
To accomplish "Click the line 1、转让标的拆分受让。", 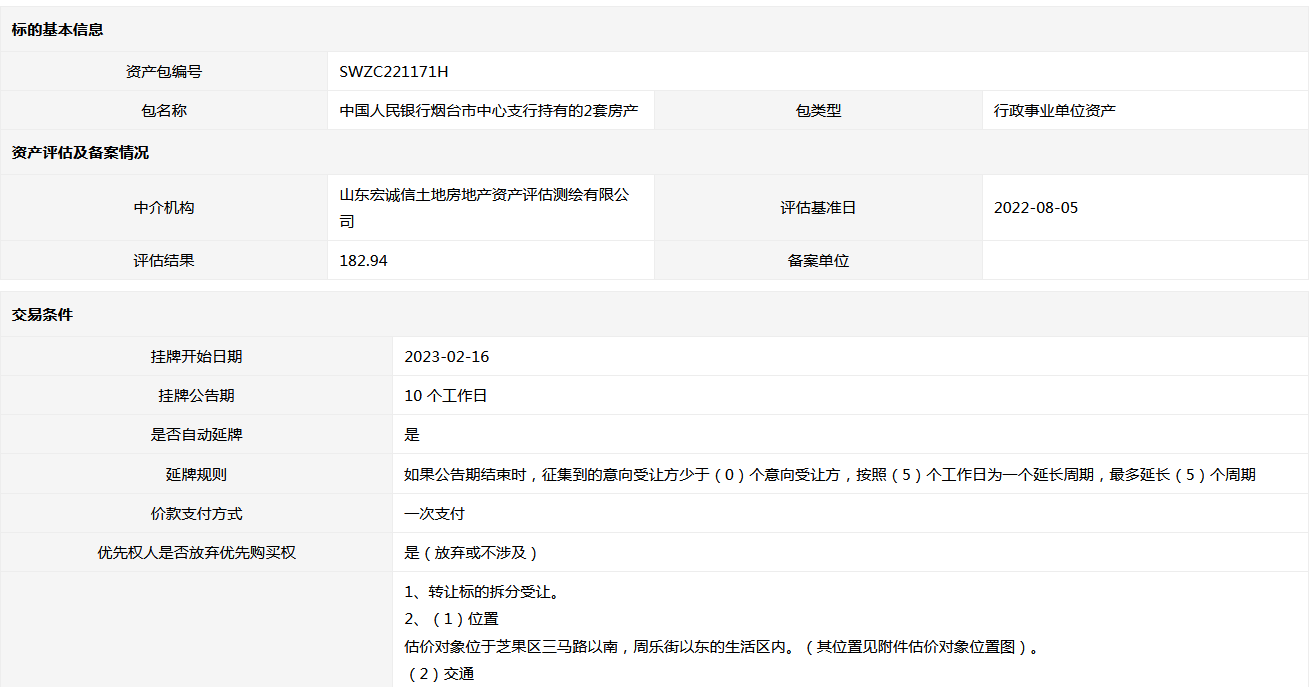I will click(x=482, y=592).
